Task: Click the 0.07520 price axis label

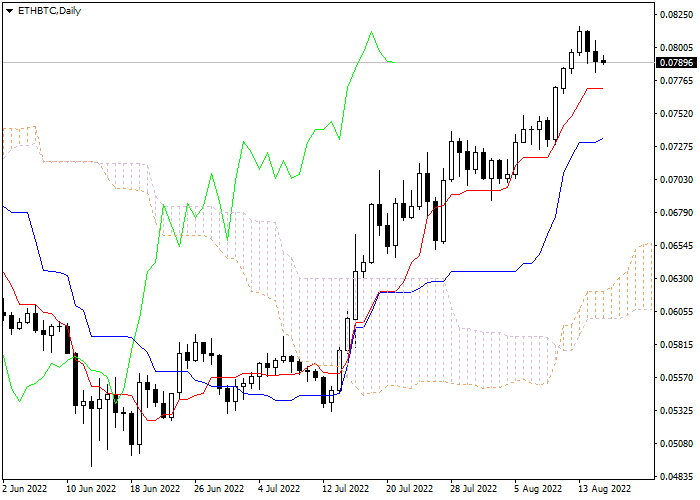Action: [x=677, y=114]
